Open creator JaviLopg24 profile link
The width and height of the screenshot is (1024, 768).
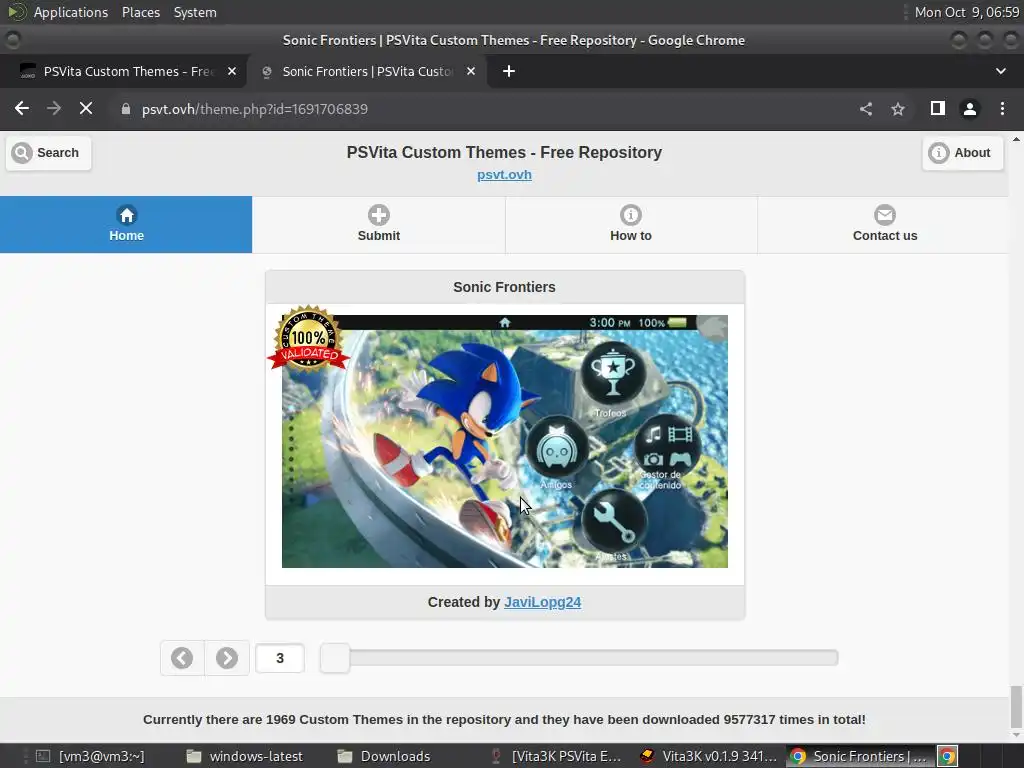pyautogui.click(x=542, y=602)
